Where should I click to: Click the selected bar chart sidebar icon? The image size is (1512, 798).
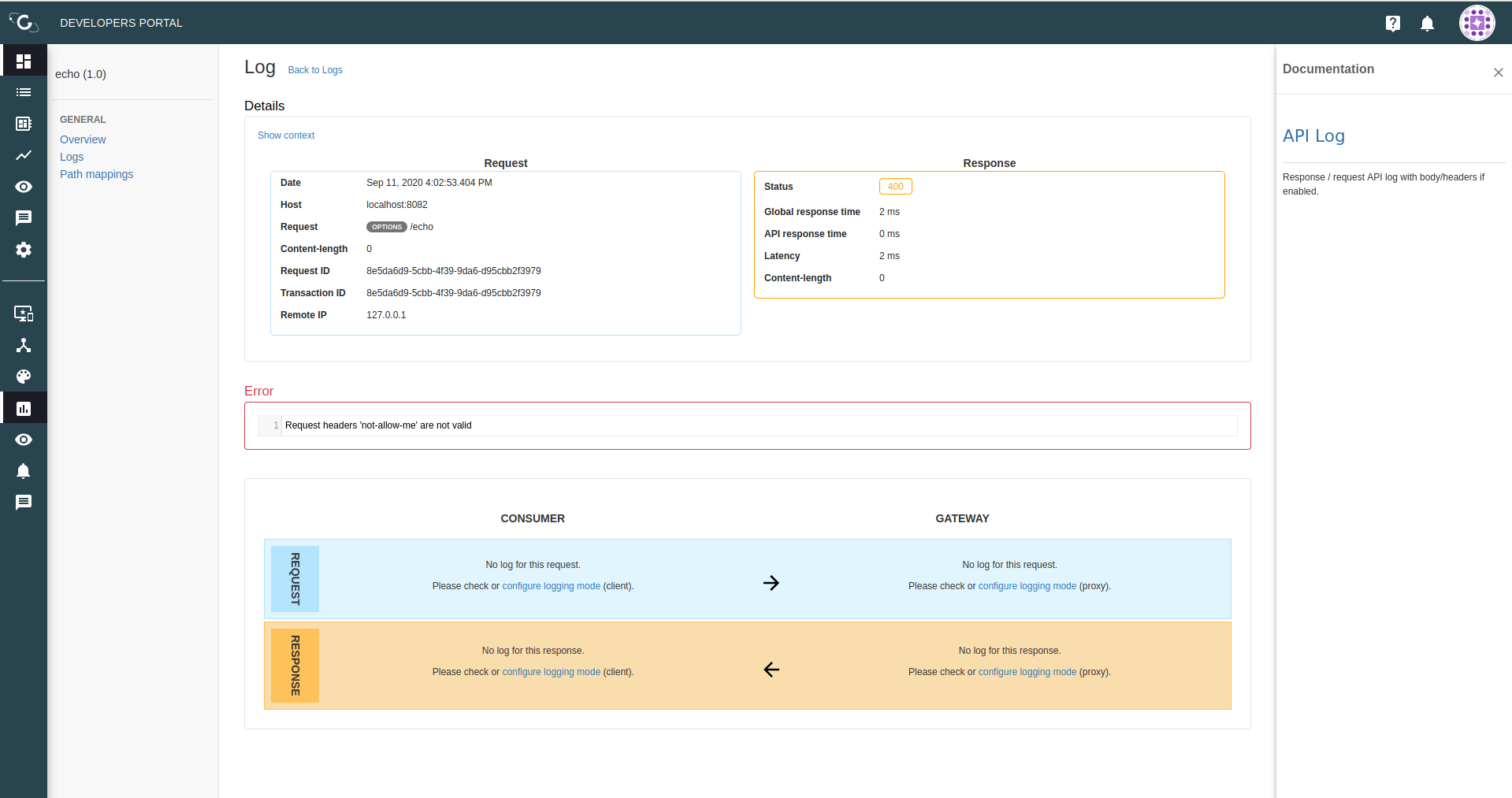tap(24, 408)
